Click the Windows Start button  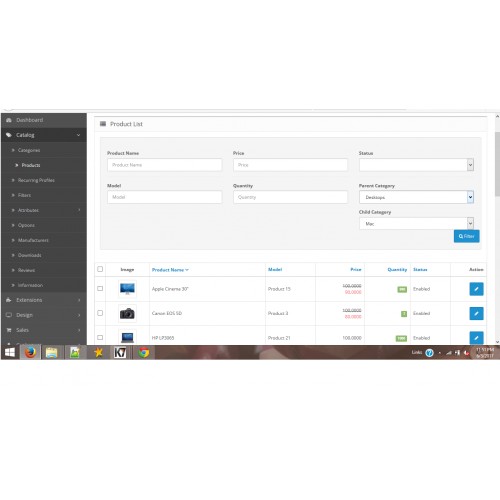(10, 352)
